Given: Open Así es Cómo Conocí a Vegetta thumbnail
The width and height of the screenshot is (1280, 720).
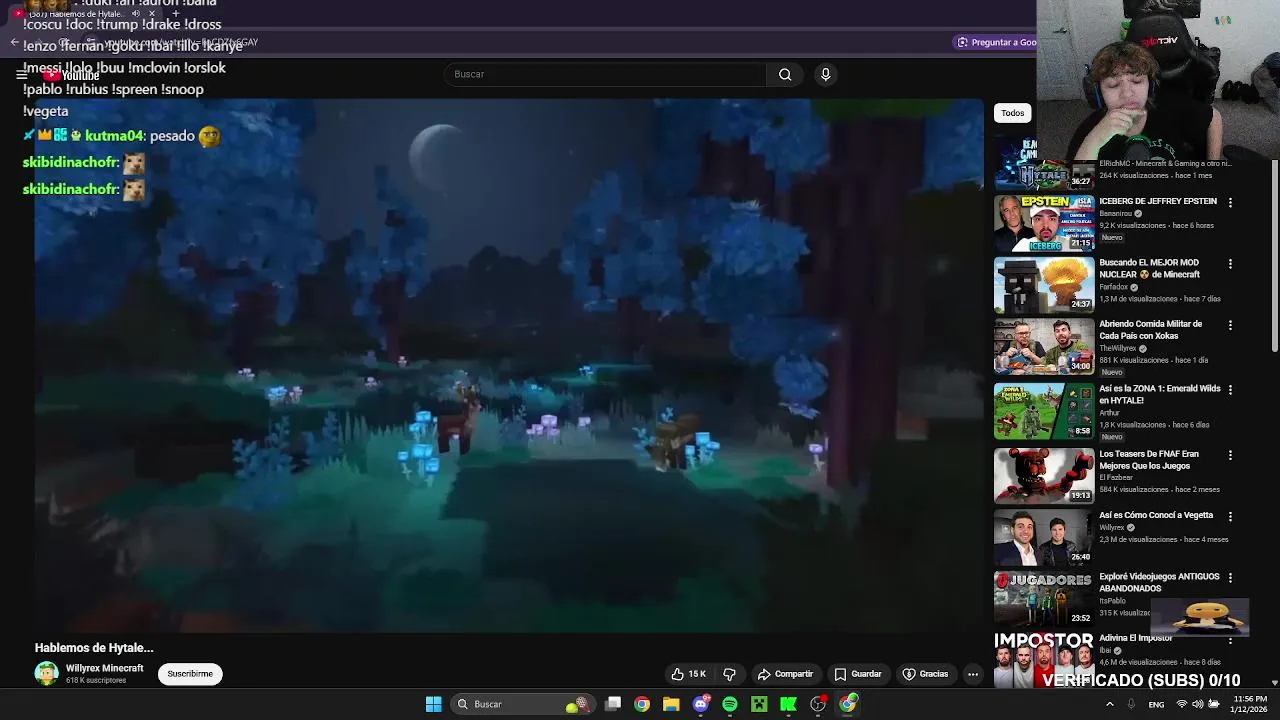Looking at the screenshot, I should (x=1044, y=538).
